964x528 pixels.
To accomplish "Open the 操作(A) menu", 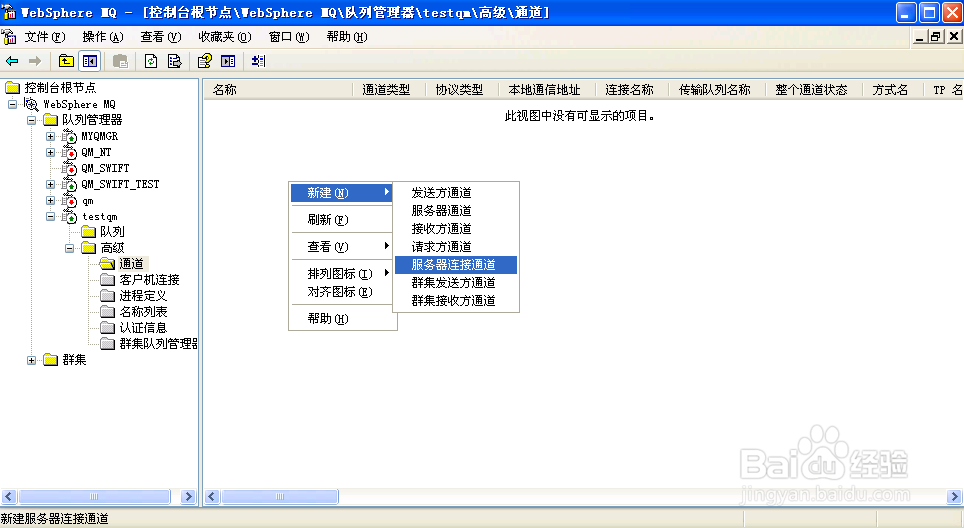I will [x=103, y=37].
